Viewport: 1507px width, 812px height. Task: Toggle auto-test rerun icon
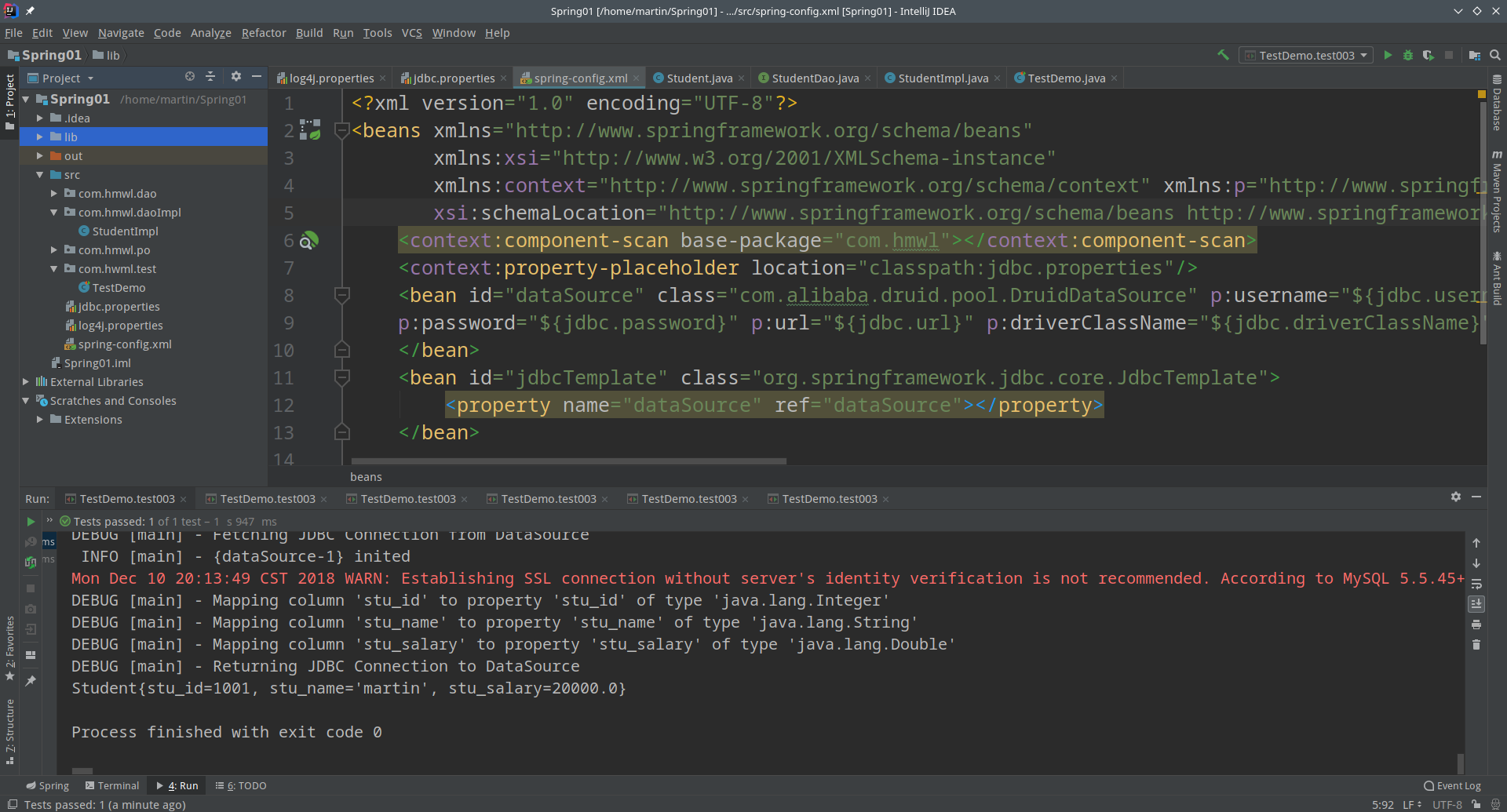coord(31,562)
